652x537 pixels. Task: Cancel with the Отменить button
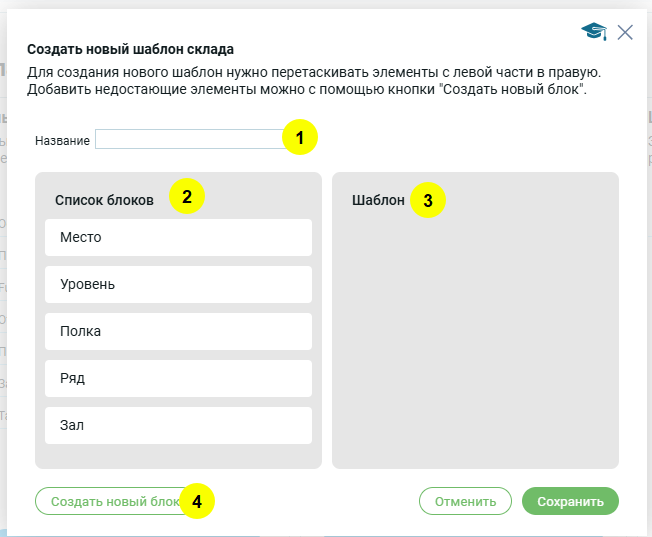[x=465, y=501]
